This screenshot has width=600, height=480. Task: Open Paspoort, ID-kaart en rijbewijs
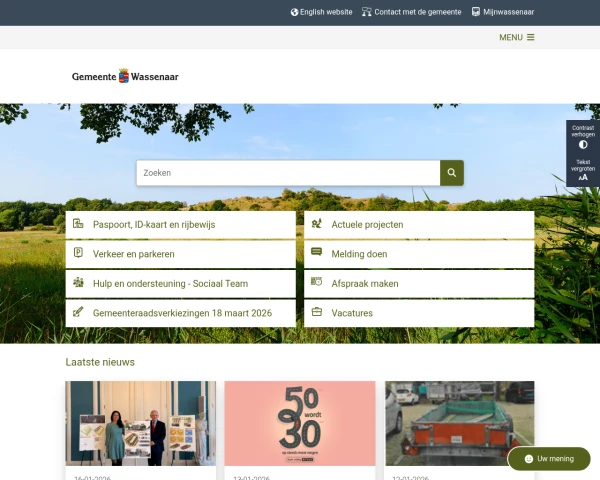181,225
